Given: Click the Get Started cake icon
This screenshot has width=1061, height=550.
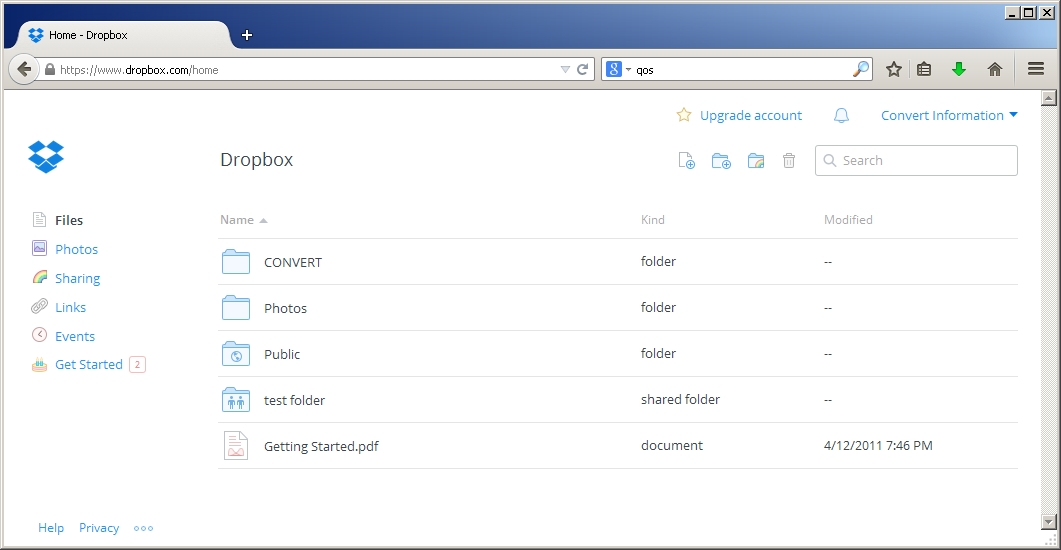Looking at the screenshot, I should (39, 365).
